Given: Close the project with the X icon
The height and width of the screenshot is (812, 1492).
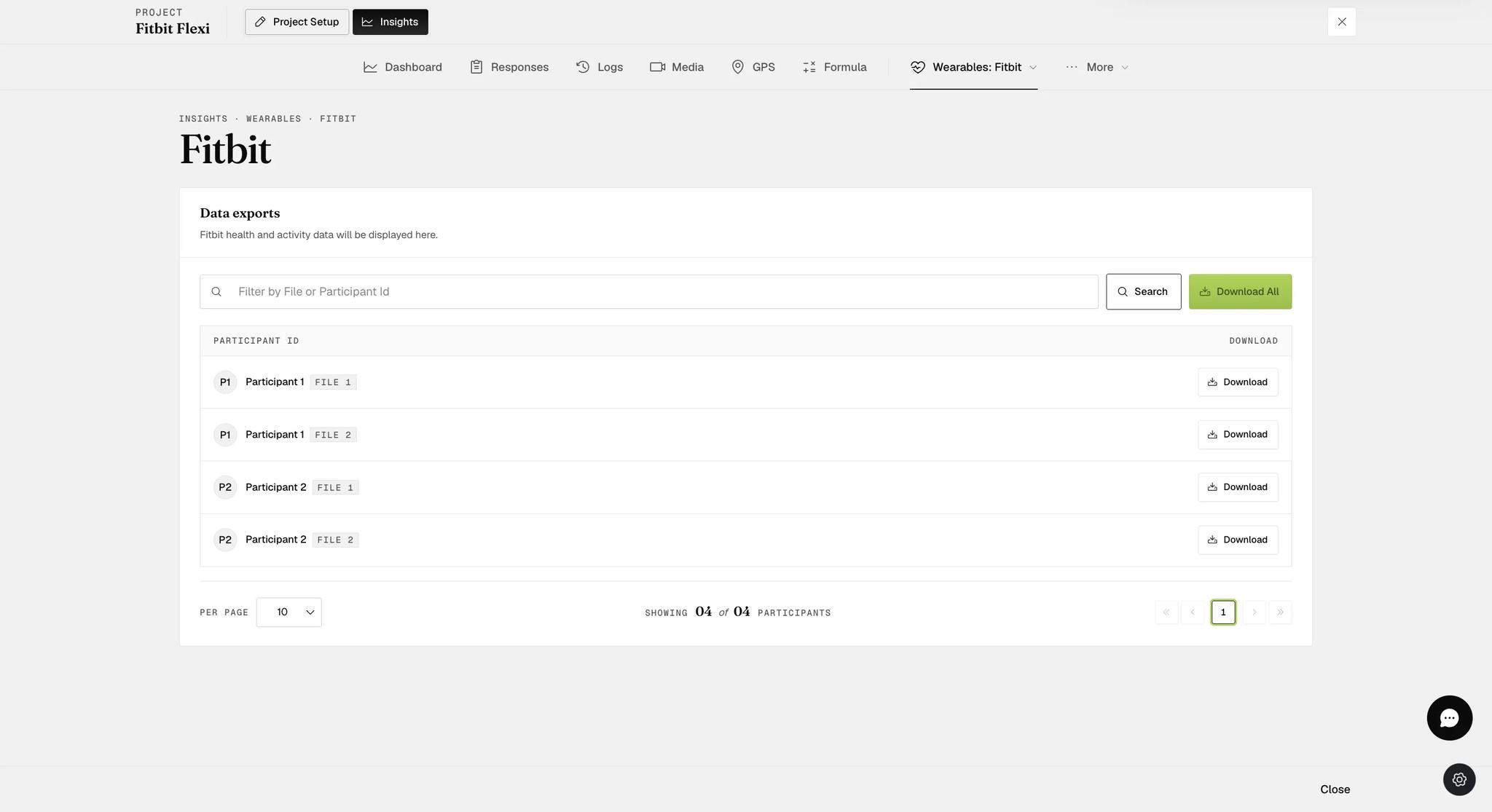Looking at the screenshot, I should click(x=1342, y=22).
